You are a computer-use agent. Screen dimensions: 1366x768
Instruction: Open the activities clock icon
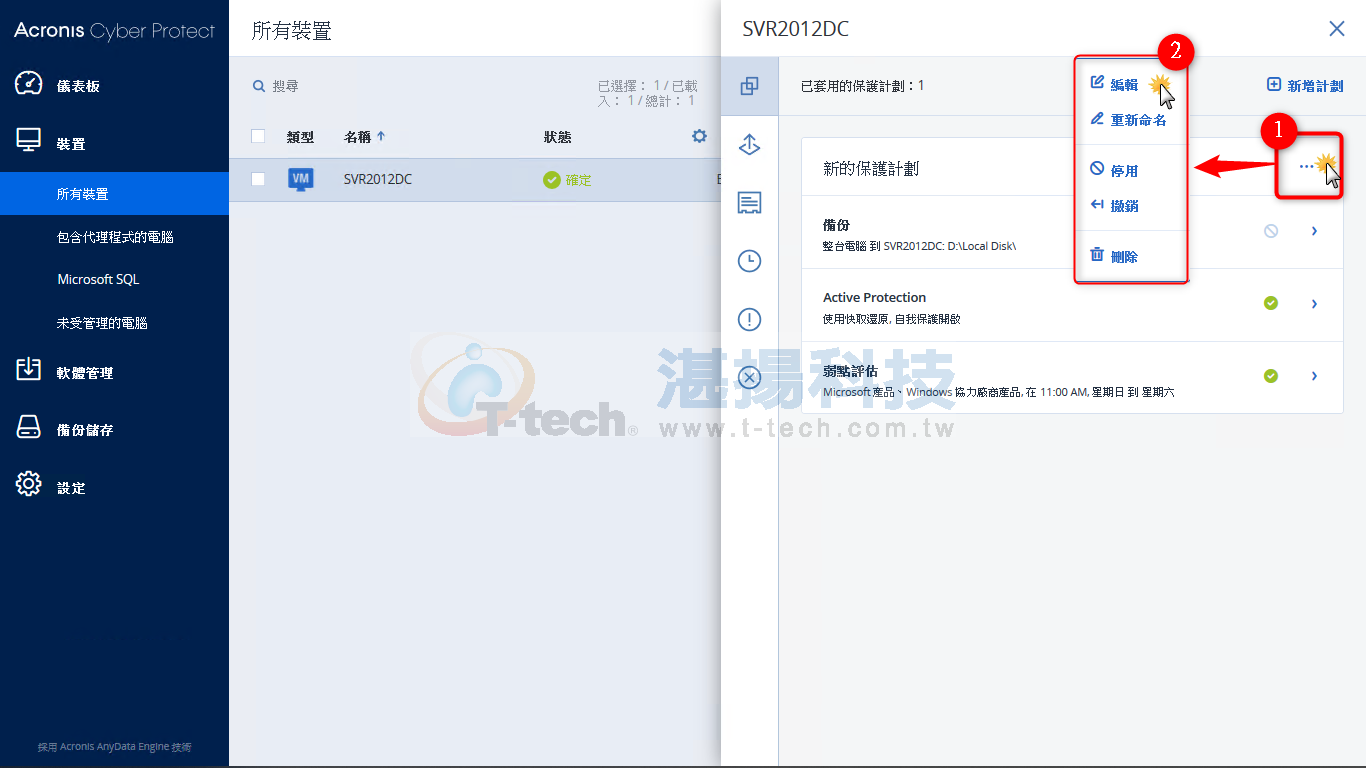point(749,261)
